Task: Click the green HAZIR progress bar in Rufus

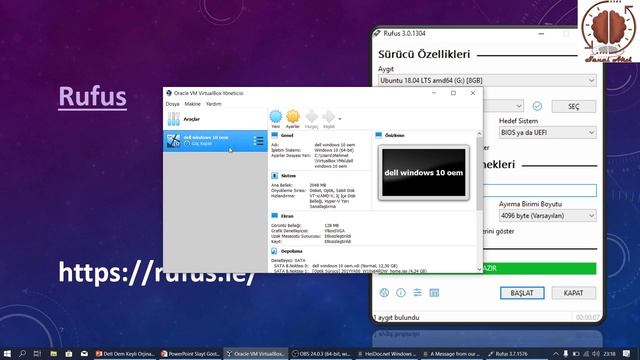Action: [540, 268]
